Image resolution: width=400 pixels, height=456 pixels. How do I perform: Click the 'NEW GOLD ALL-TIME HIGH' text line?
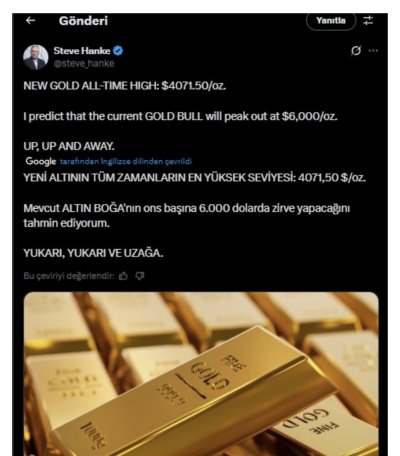(125, 86)
